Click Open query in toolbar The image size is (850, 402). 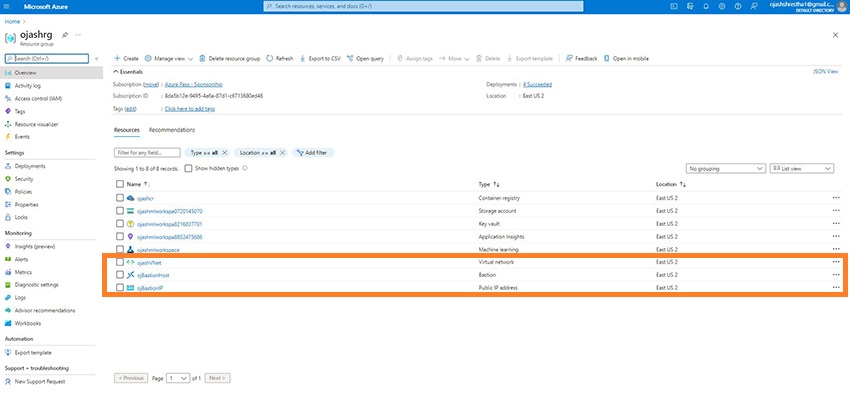pos(365,59)
